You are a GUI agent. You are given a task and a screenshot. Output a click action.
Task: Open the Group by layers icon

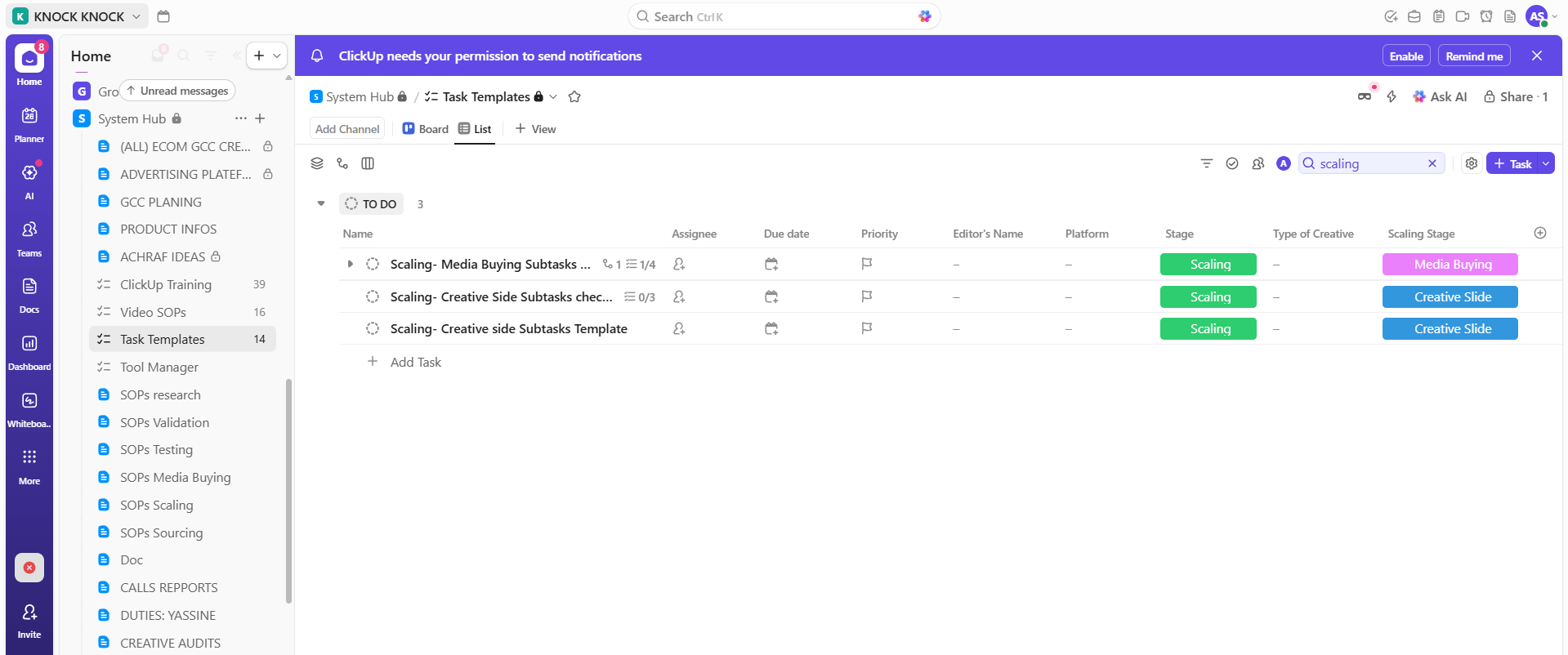(x=317, y=163)
